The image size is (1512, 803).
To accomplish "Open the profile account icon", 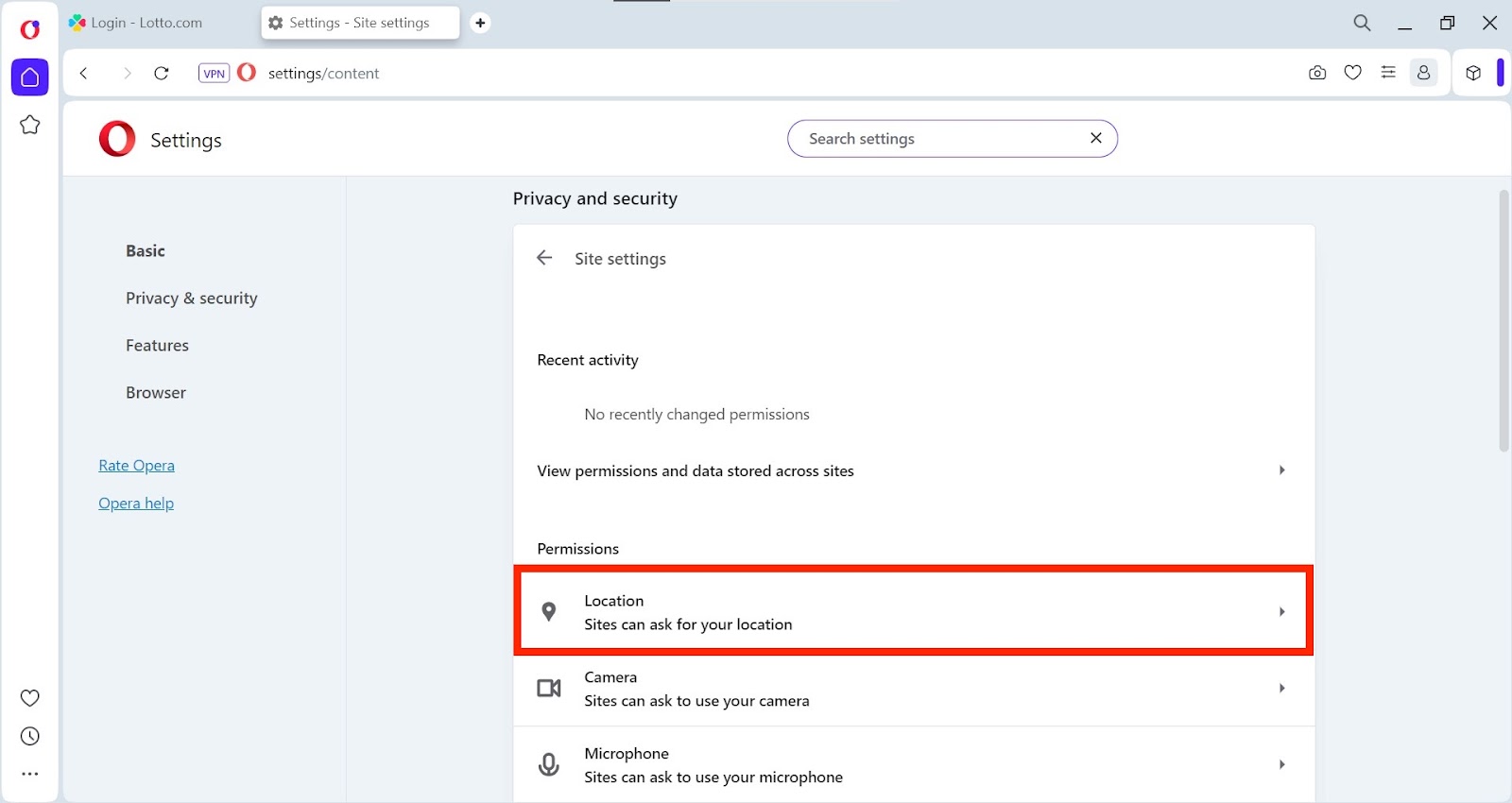I will [x=1423, y=73].
